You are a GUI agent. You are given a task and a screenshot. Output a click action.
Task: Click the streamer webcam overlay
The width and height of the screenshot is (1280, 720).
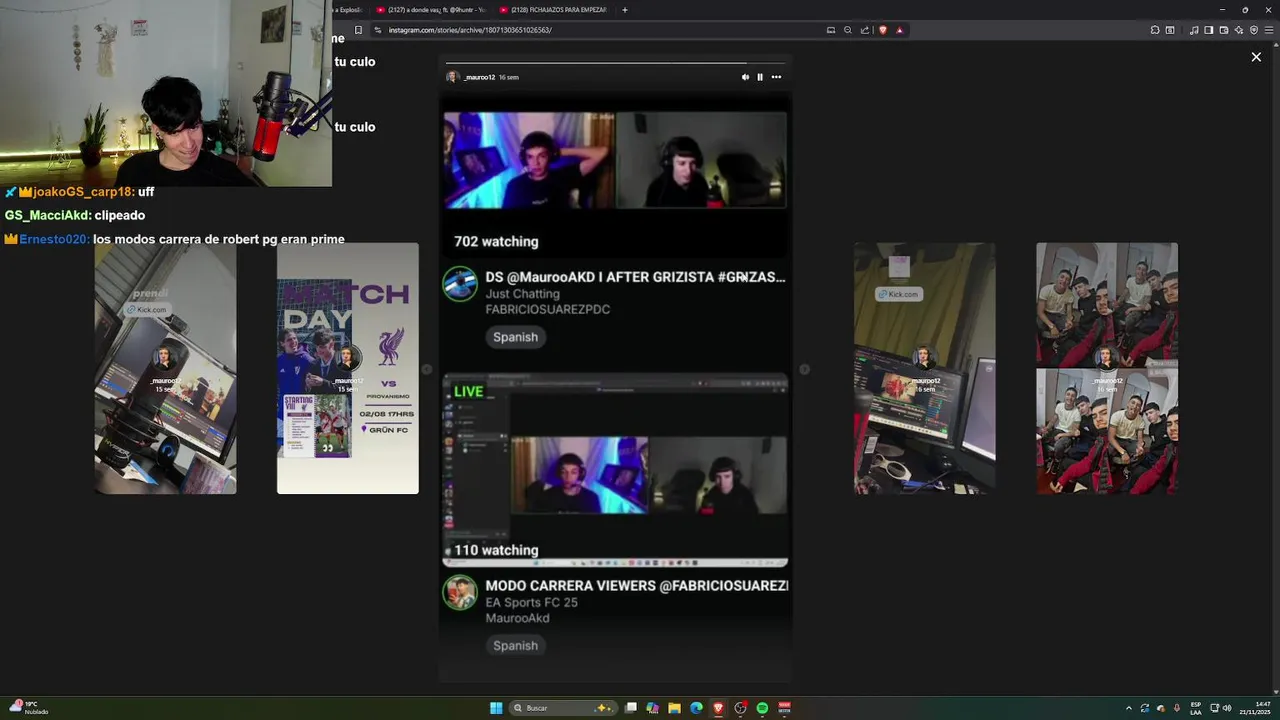pyautogui.click(x=166, y=93)
